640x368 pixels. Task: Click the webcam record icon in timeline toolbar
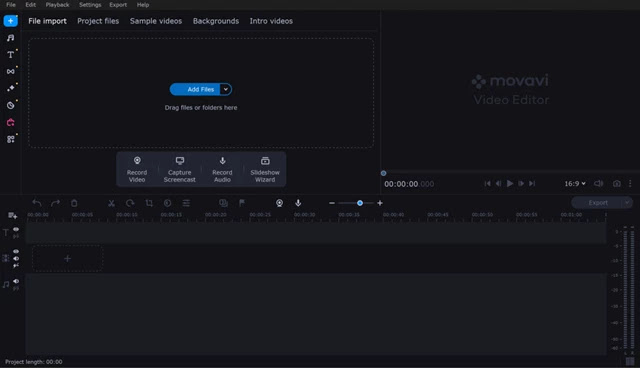(x=279, y=203)
